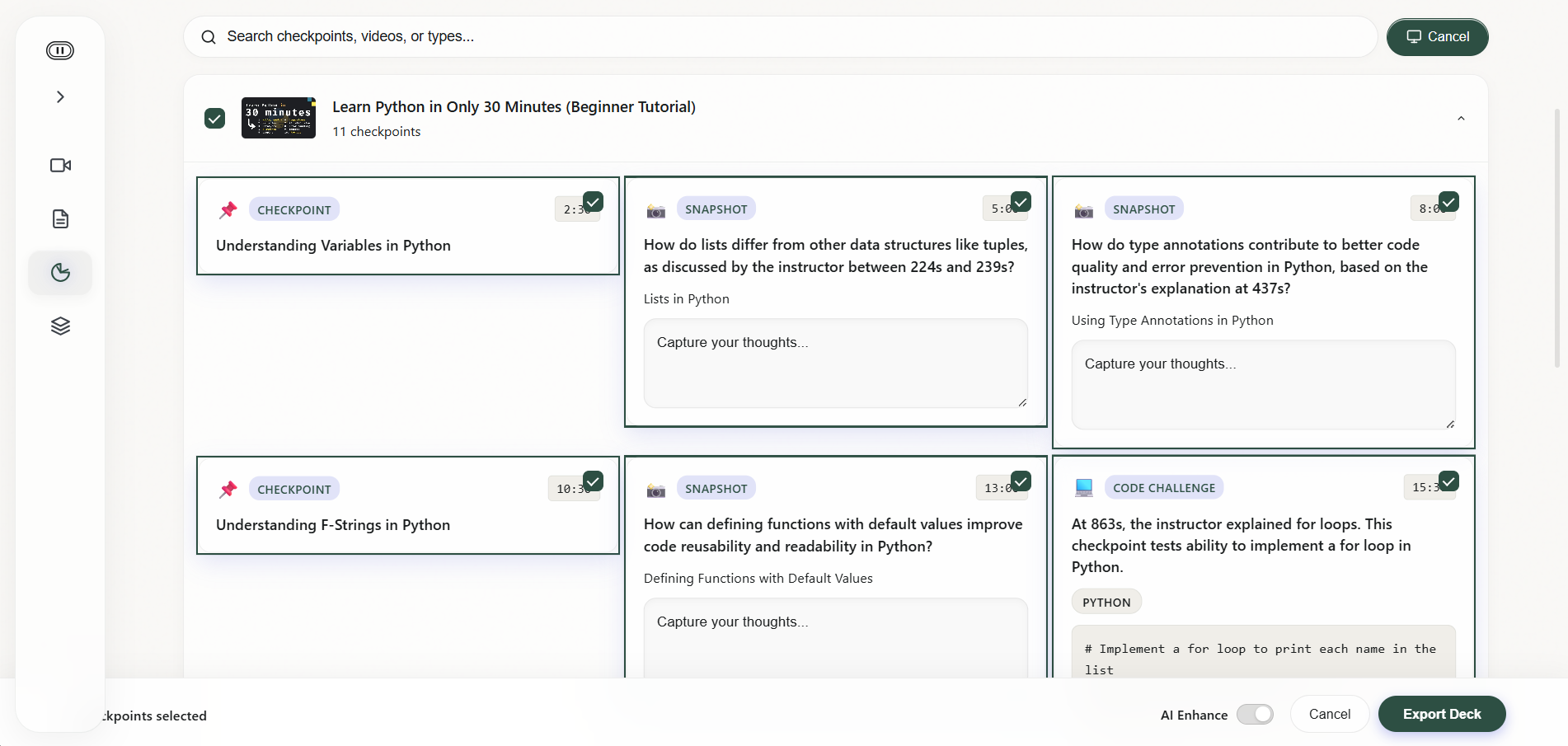Deselect the Understanding Variables checkpoint checkbox
Viewport: 1568px width, 746px height.
[x=593, y=201]
